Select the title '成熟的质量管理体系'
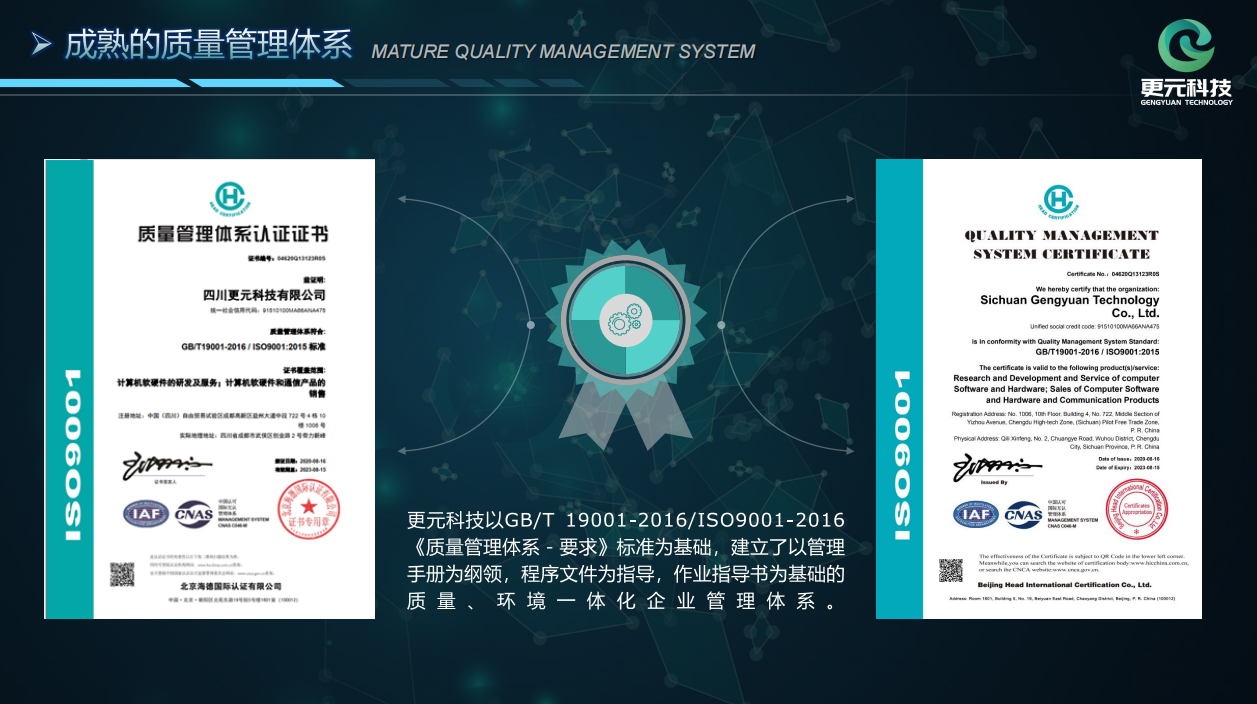The width and height of the screenshot is (1257, 704). pos(209,45)
